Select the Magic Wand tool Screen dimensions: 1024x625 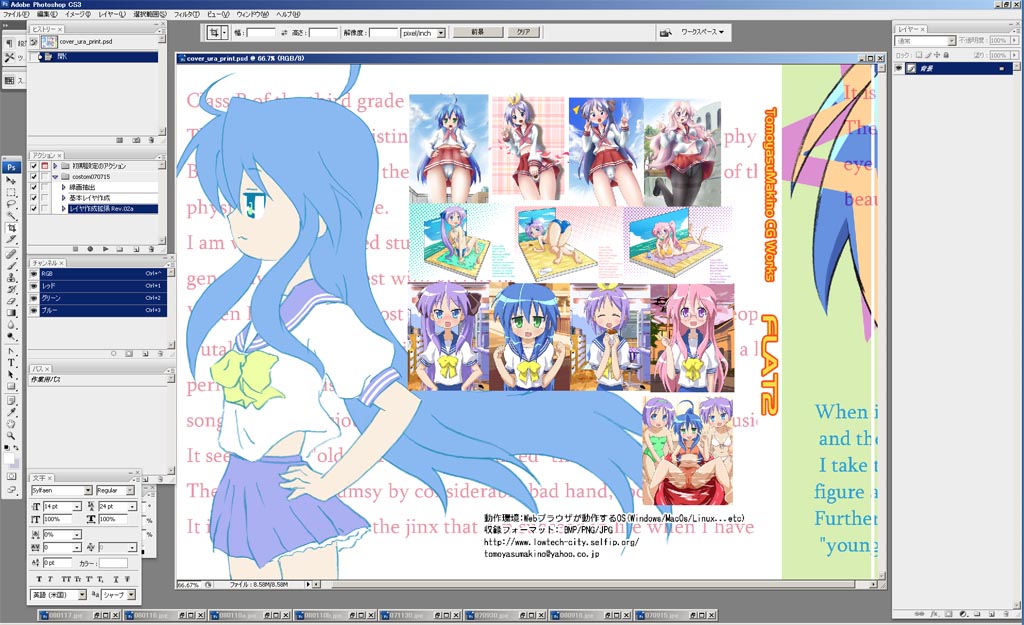(11, 216)
